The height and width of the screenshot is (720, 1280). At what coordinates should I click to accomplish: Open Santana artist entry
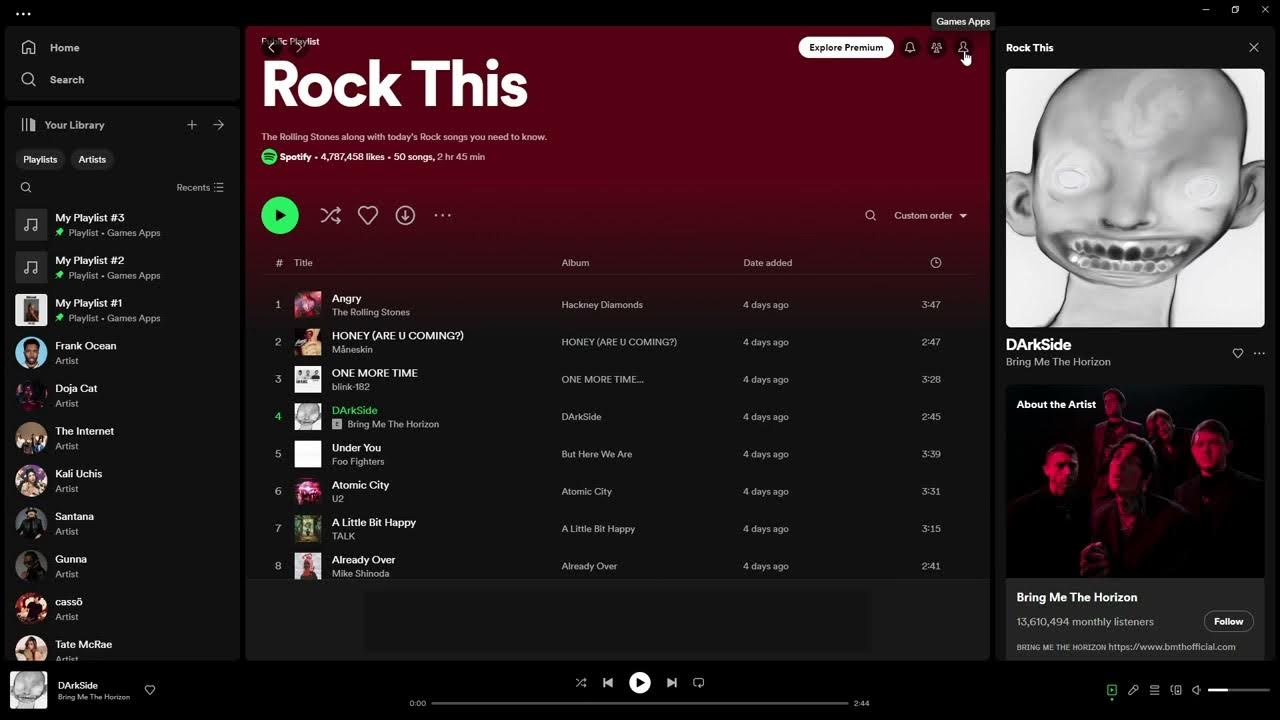(122, 523)
